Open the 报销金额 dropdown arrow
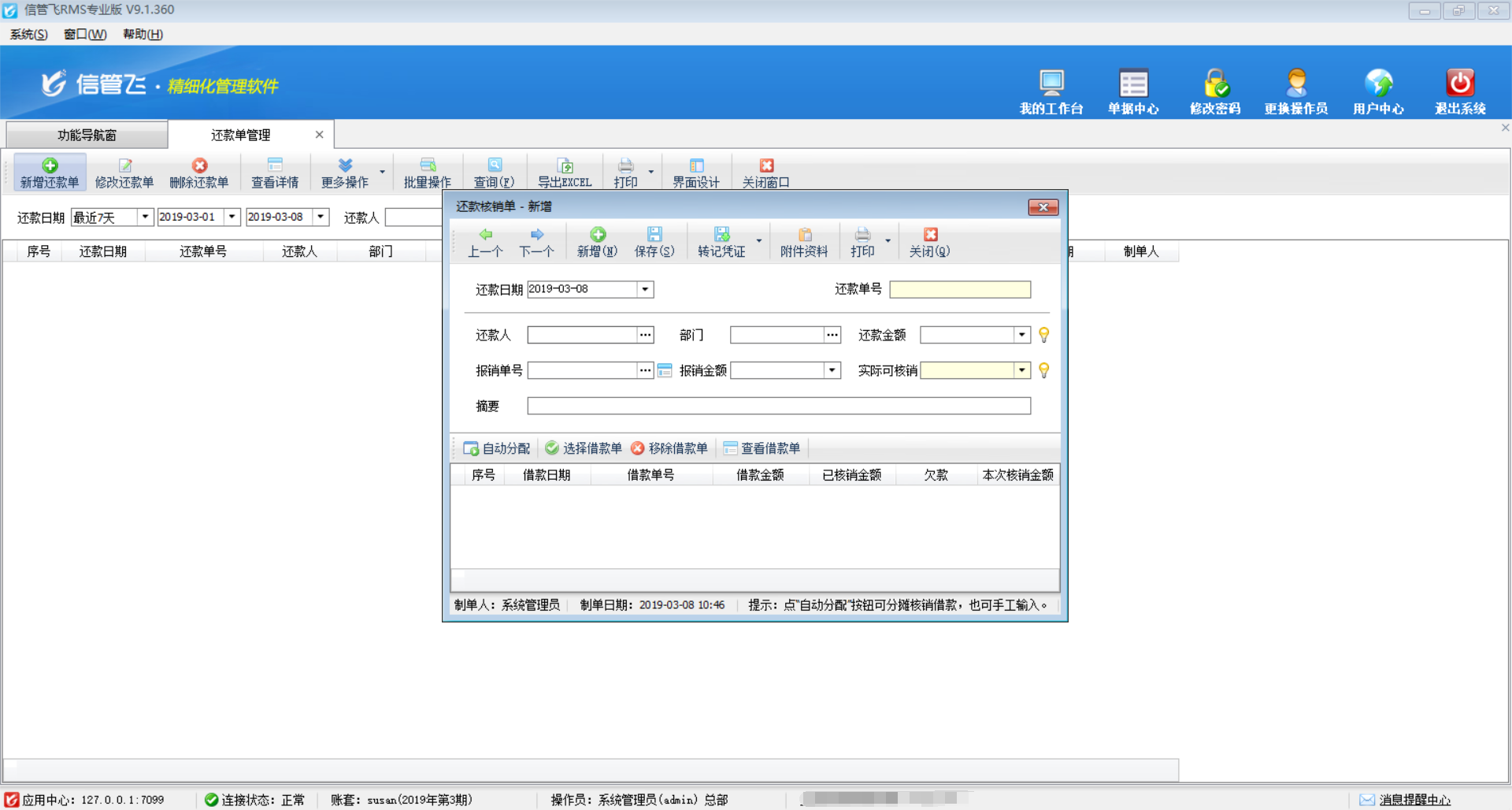 (x=832, y=370)
